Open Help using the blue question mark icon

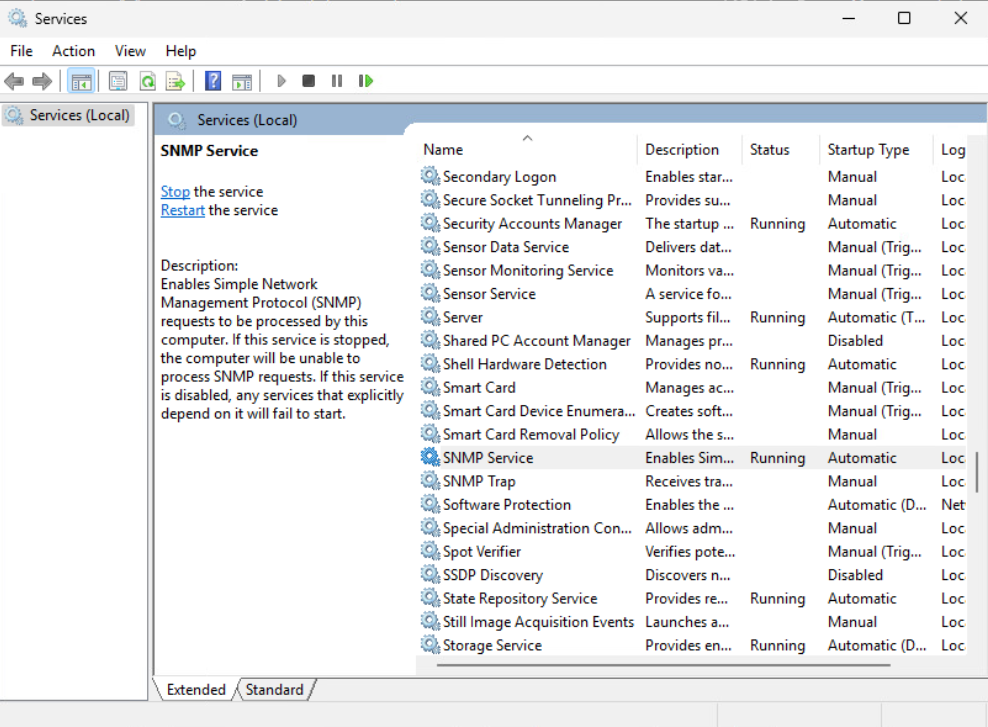click(x=212, y=80)
